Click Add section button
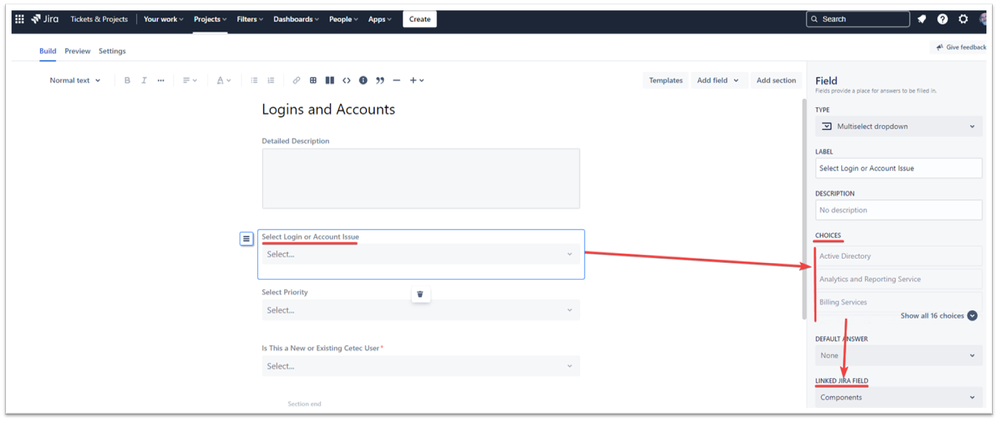 click(776, 80)
